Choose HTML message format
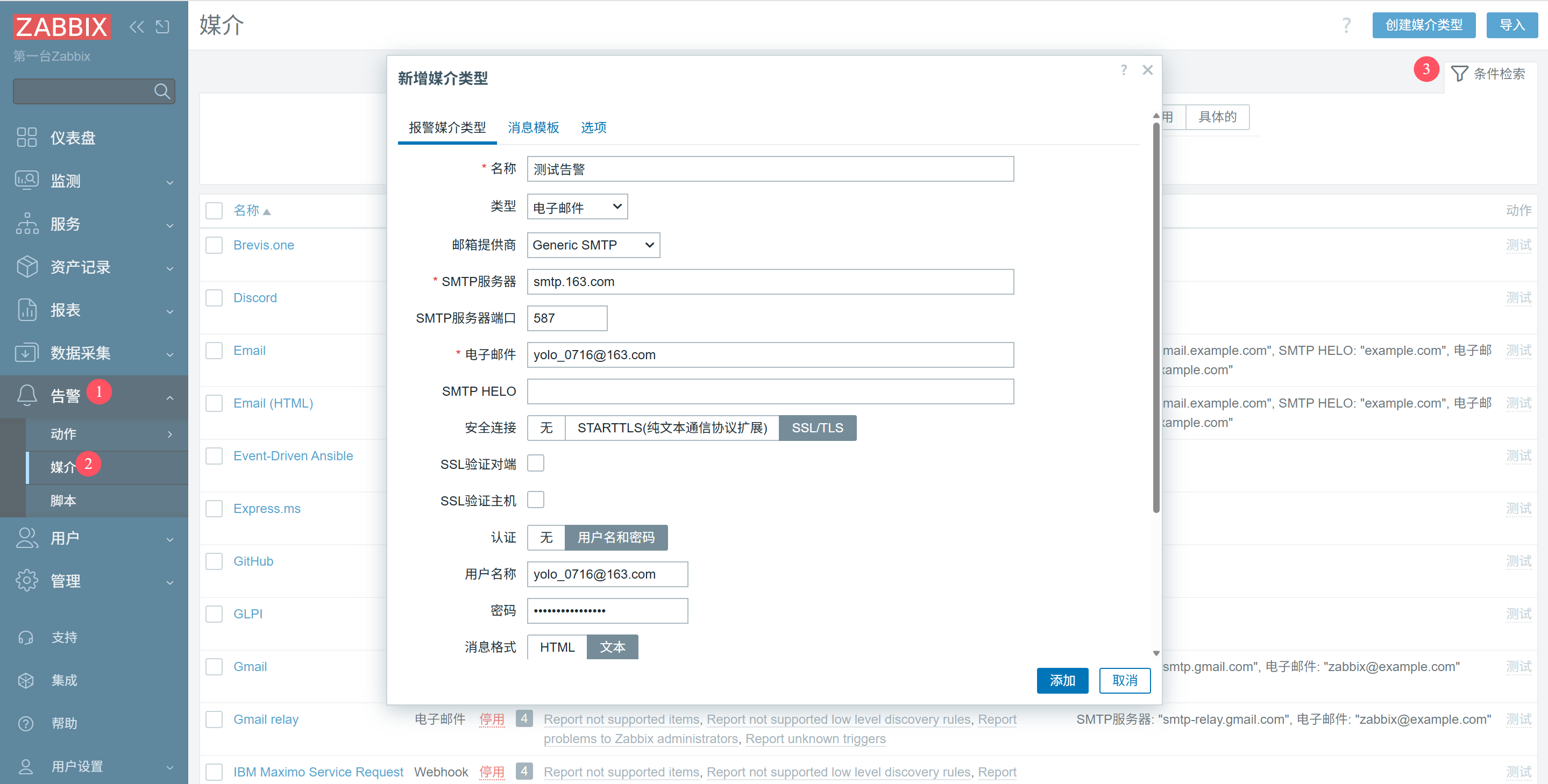 [557, 647]
